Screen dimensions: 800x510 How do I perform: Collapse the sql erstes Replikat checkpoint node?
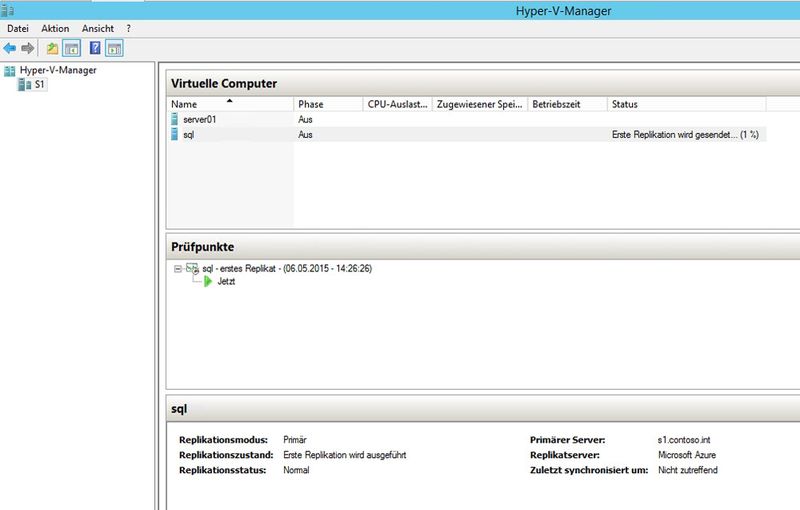178,269
